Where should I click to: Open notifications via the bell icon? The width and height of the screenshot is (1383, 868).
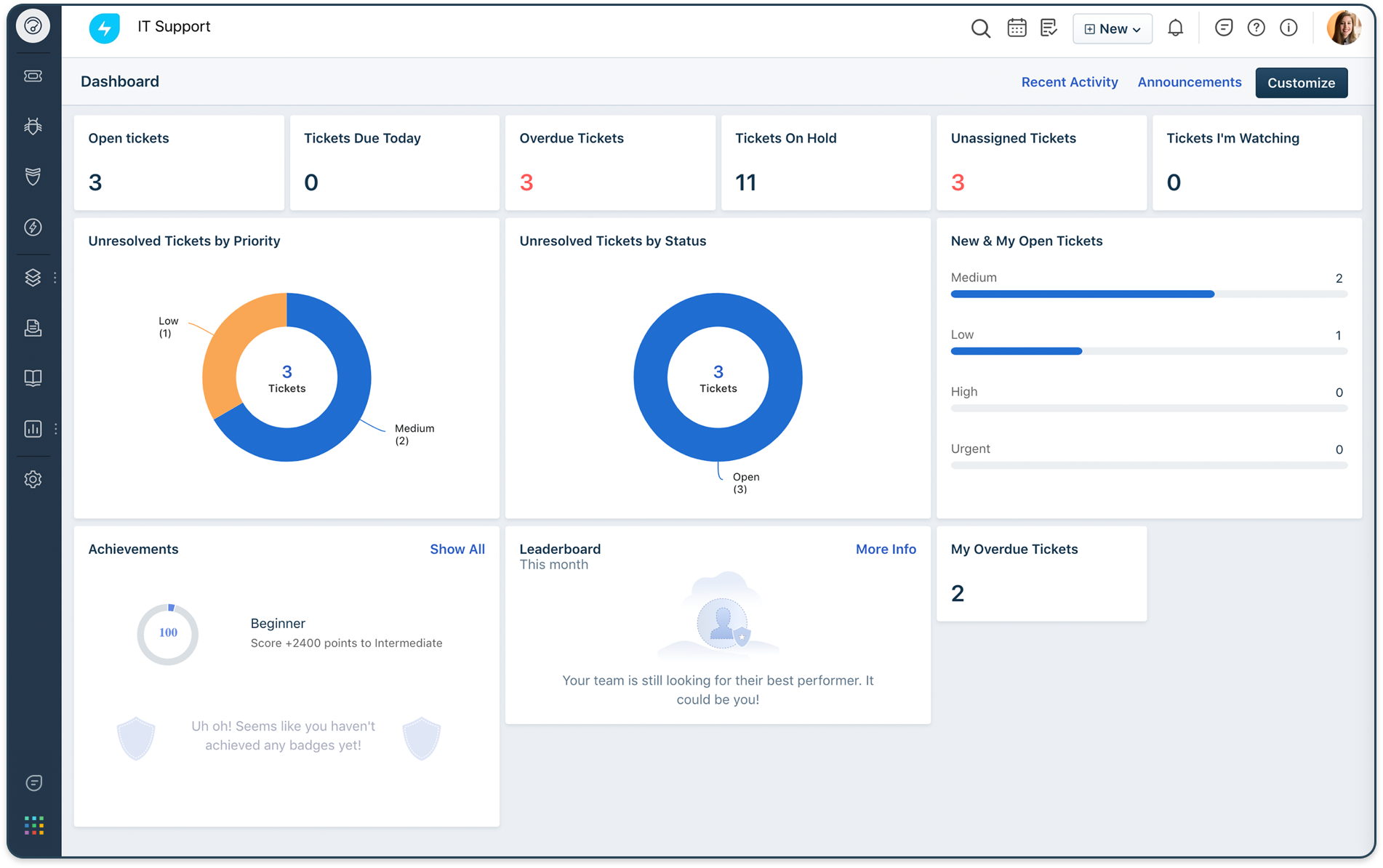(1176, 28)
